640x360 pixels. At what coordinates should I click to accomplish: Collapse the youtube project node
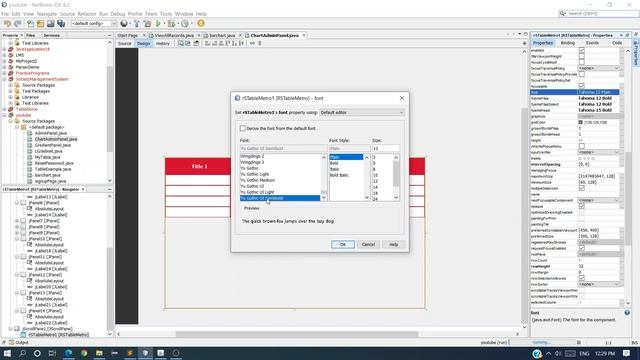click(x=4, y=115)
